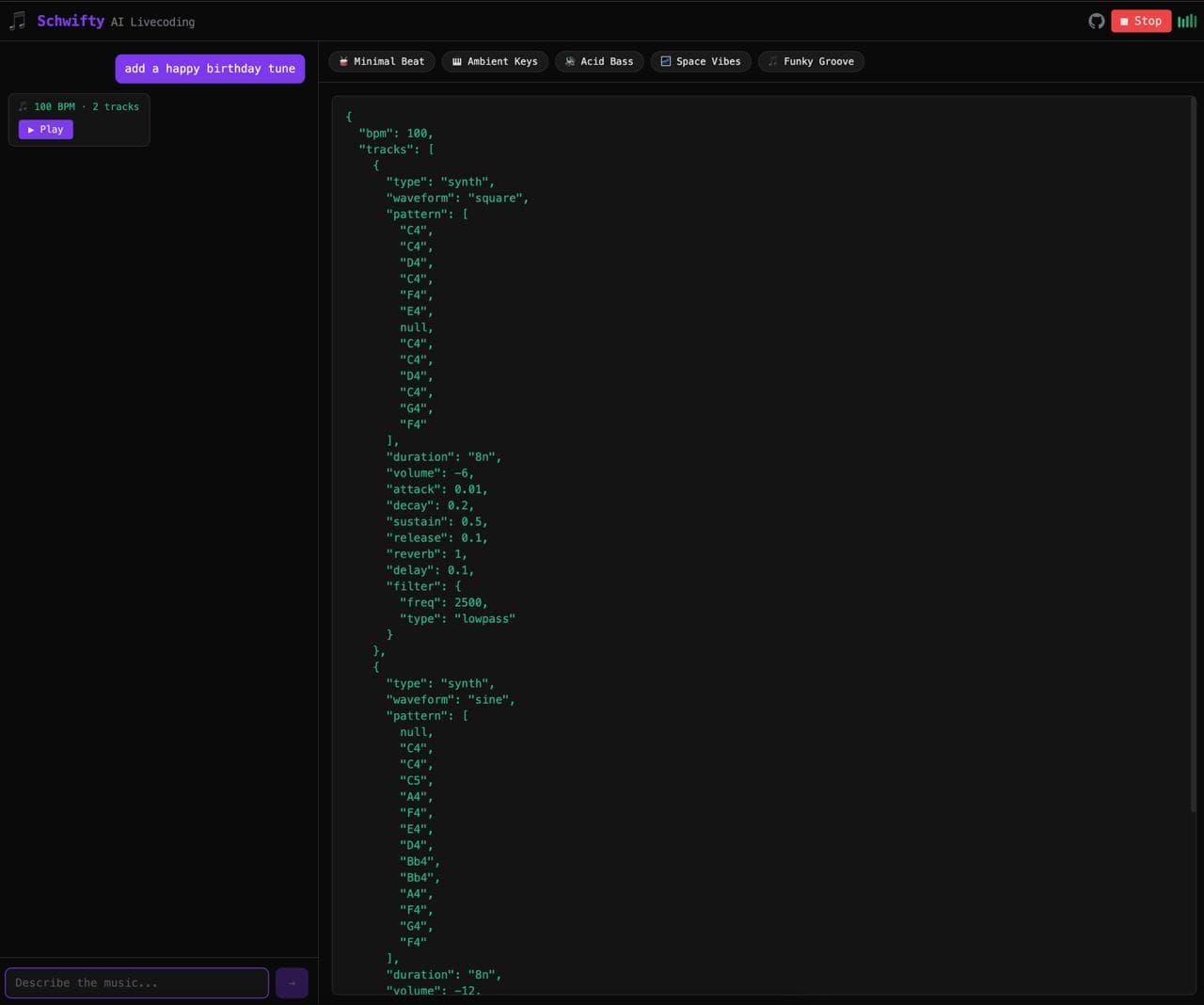Click the Describe the music input field
1204x1005 pixels.
click(136, 982)
